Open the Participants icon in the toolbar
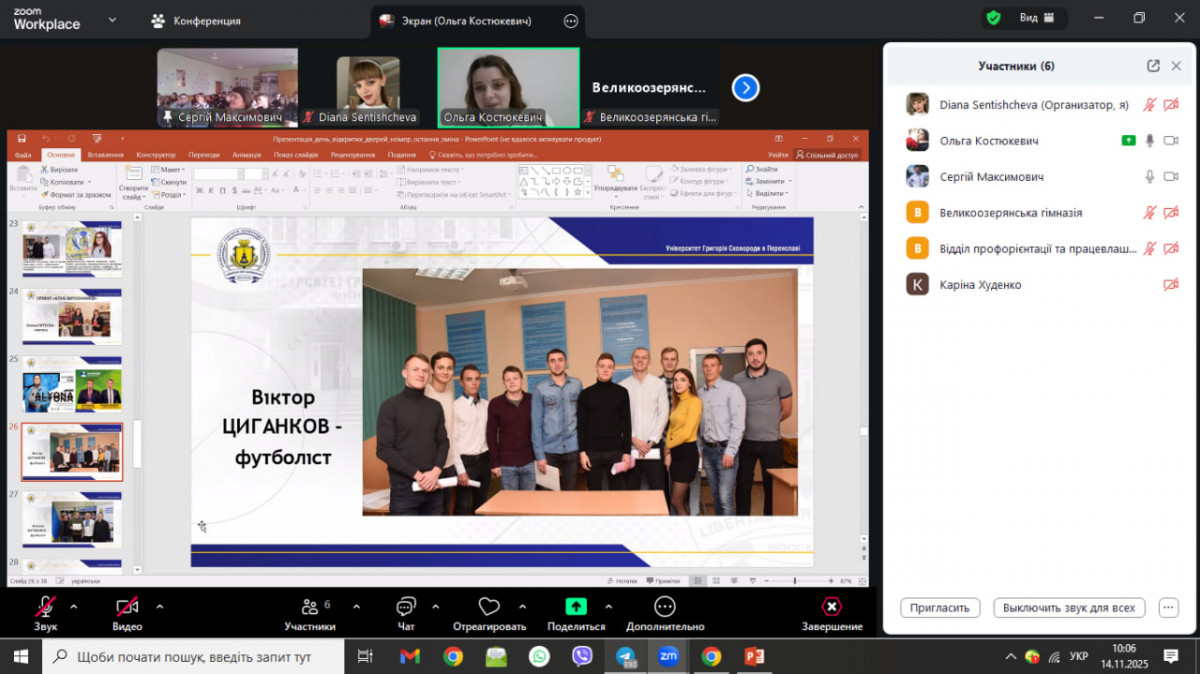 tap(309, 607)
